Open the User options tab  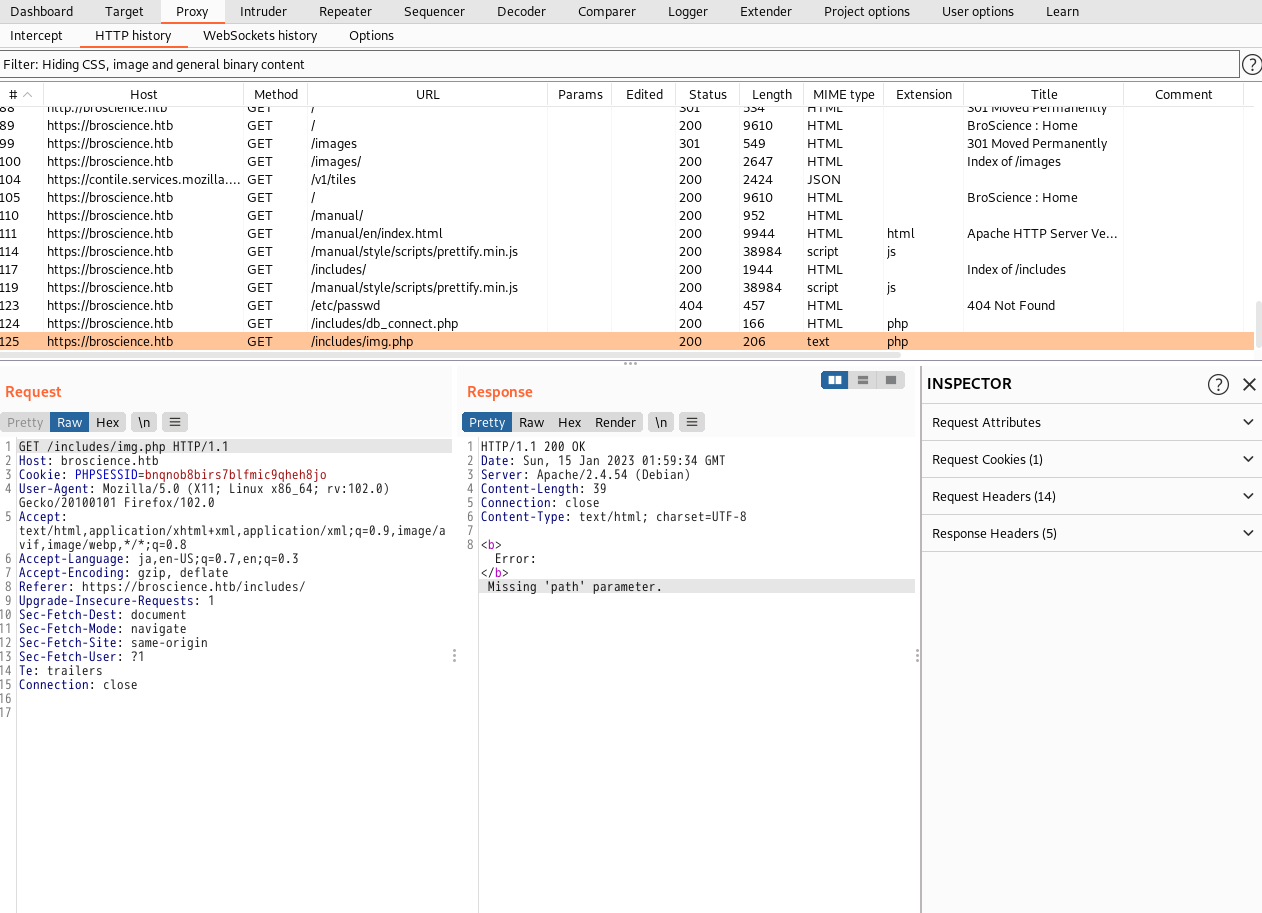[977, 11]
